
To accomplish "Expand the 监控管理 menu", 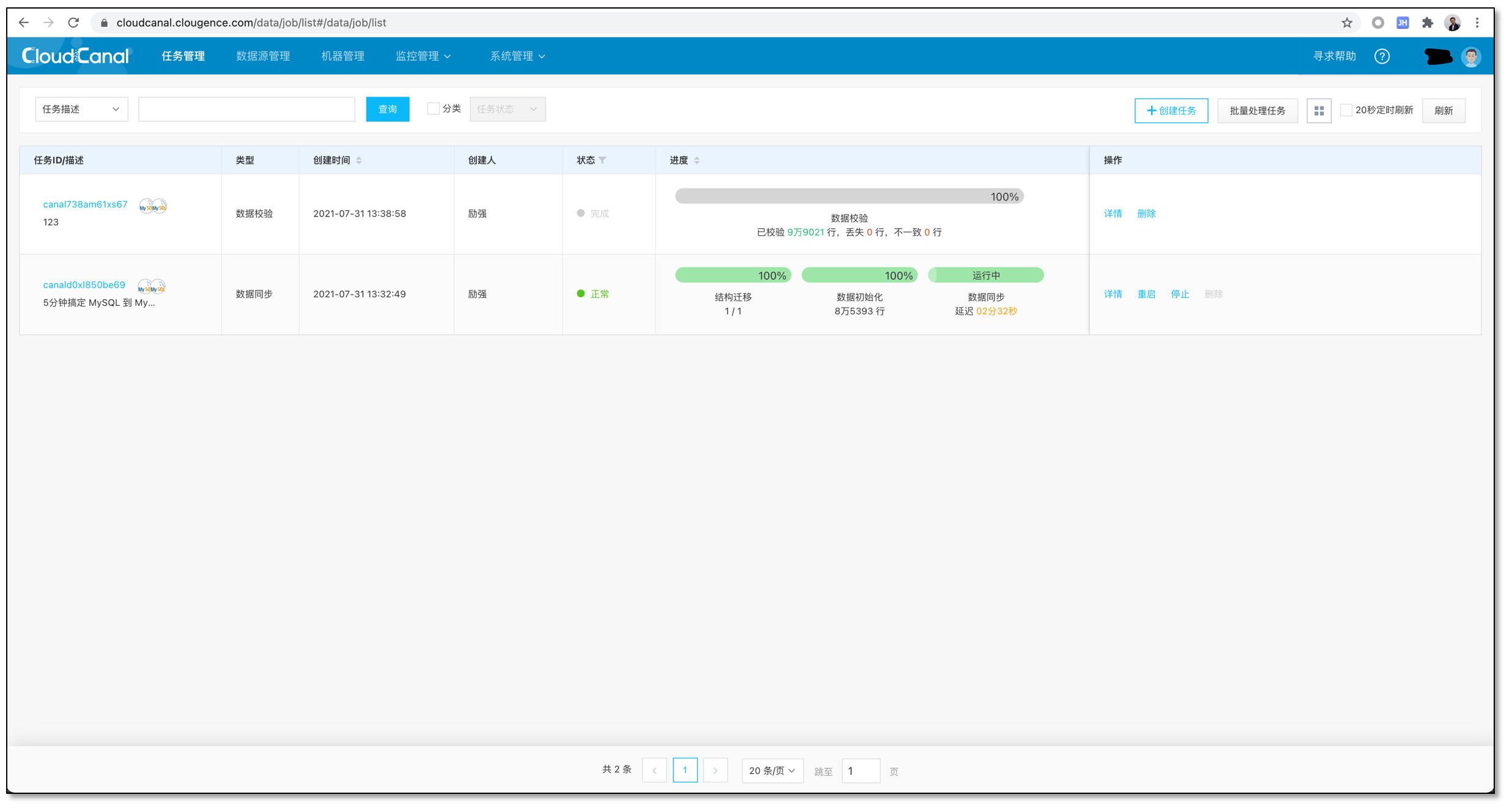I will (423, 56).
